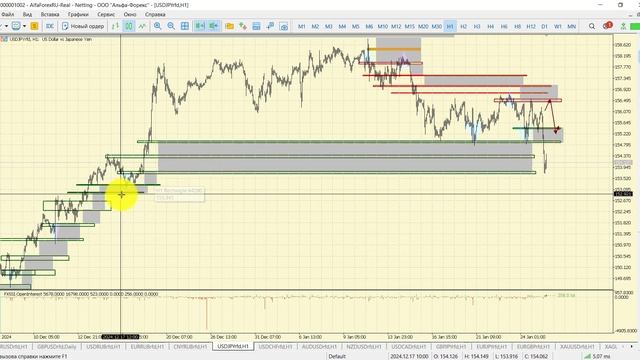Switch to AUDUSDrfd,H1 chart tab
This screenshot has width=640, height=360.
click(319, 347)
